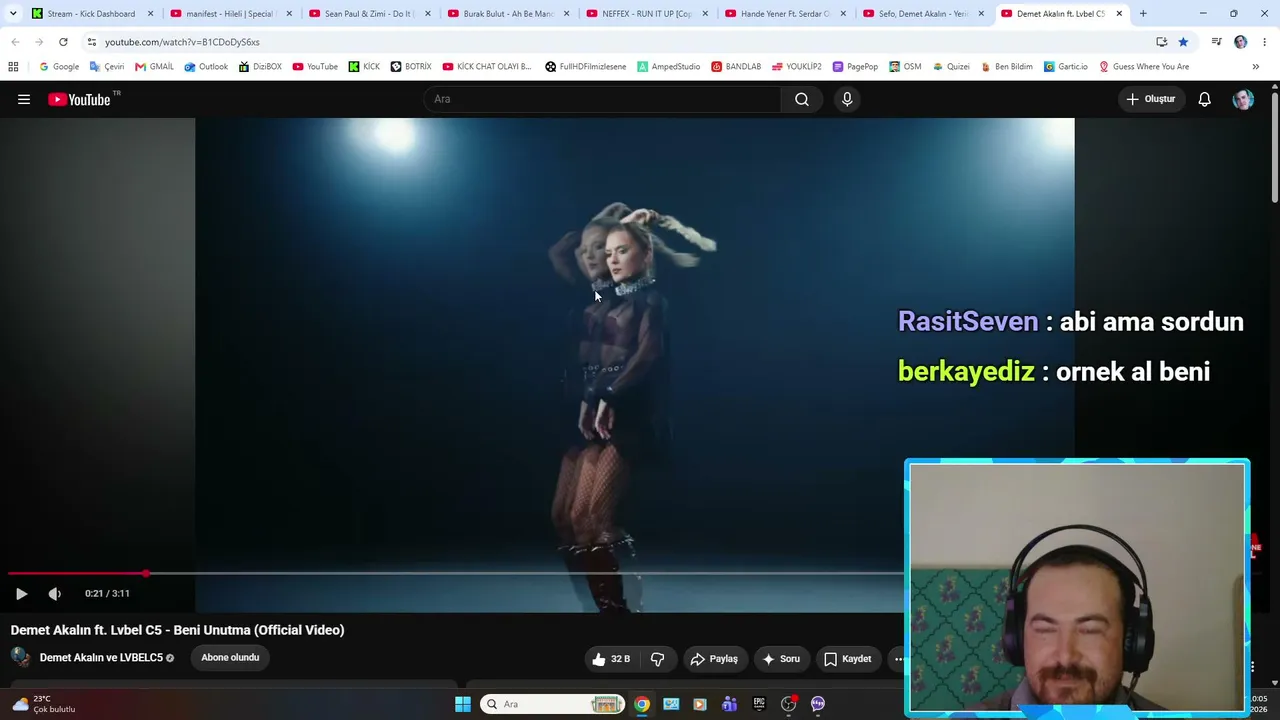The width and height of the screenshot is (1280, 720).
Task: Open the BOTRİX bookmark
Action: [411, 67]
